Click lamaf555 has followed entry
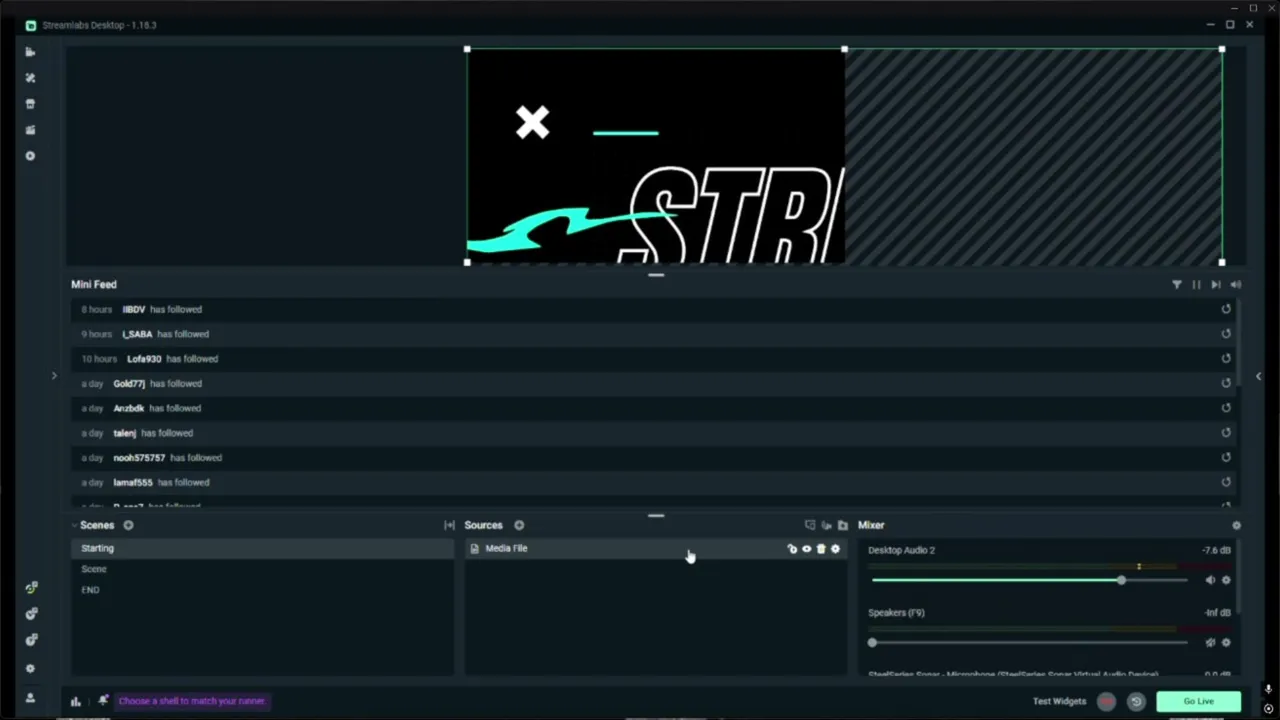The image size is (1280, 720). (650, 482)
